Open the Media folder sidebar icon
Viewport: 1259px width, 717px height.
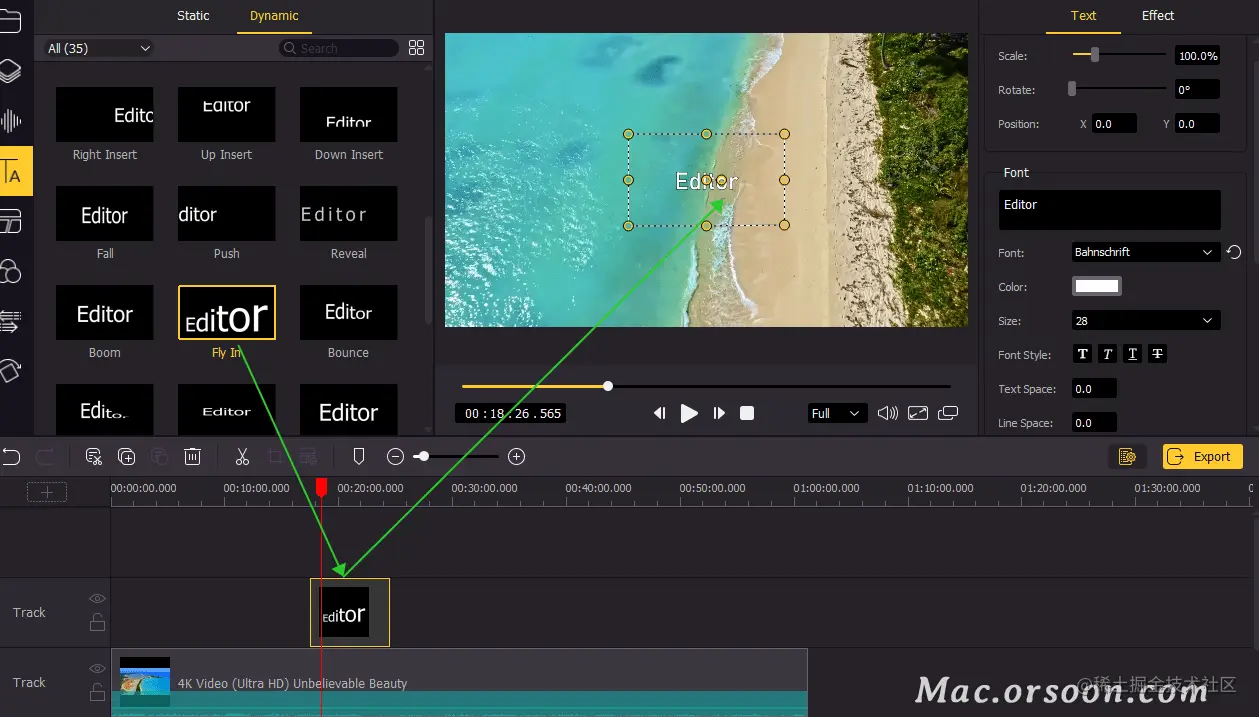pyautogui.click(x=9, y=21)
